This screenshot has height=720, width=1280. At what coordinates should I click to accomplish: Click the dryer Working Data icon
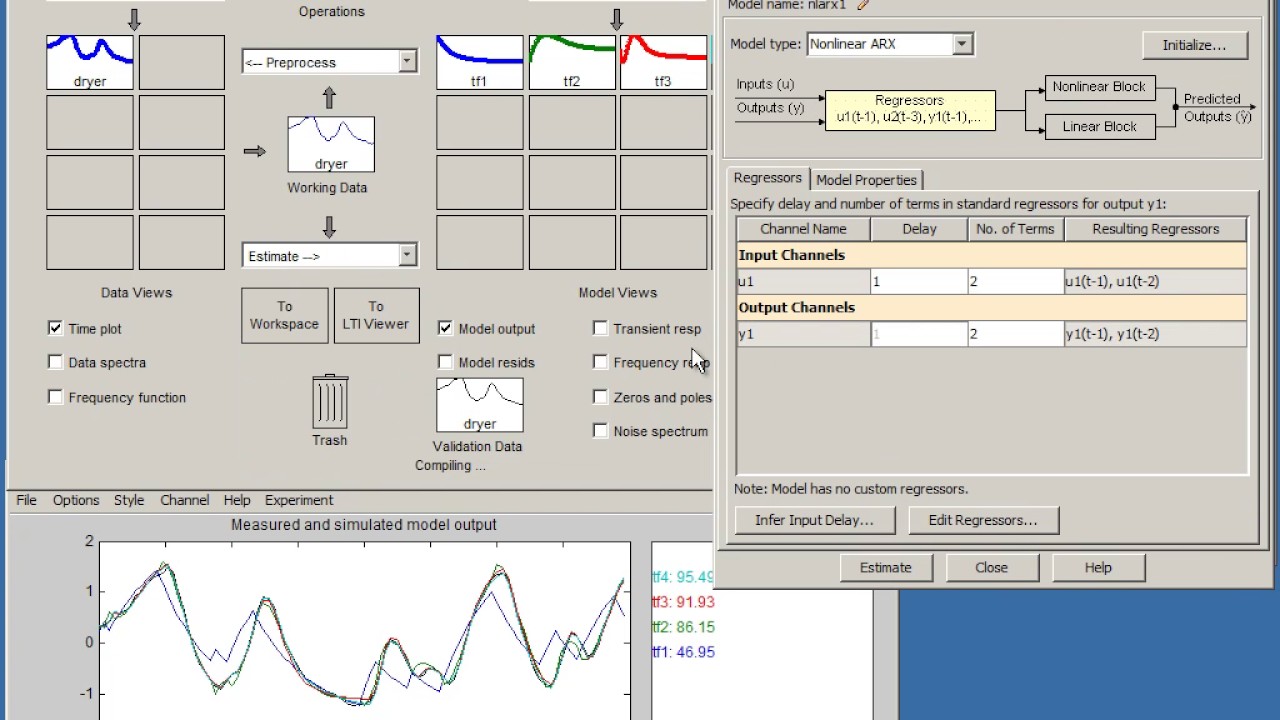tap(331, 144)
